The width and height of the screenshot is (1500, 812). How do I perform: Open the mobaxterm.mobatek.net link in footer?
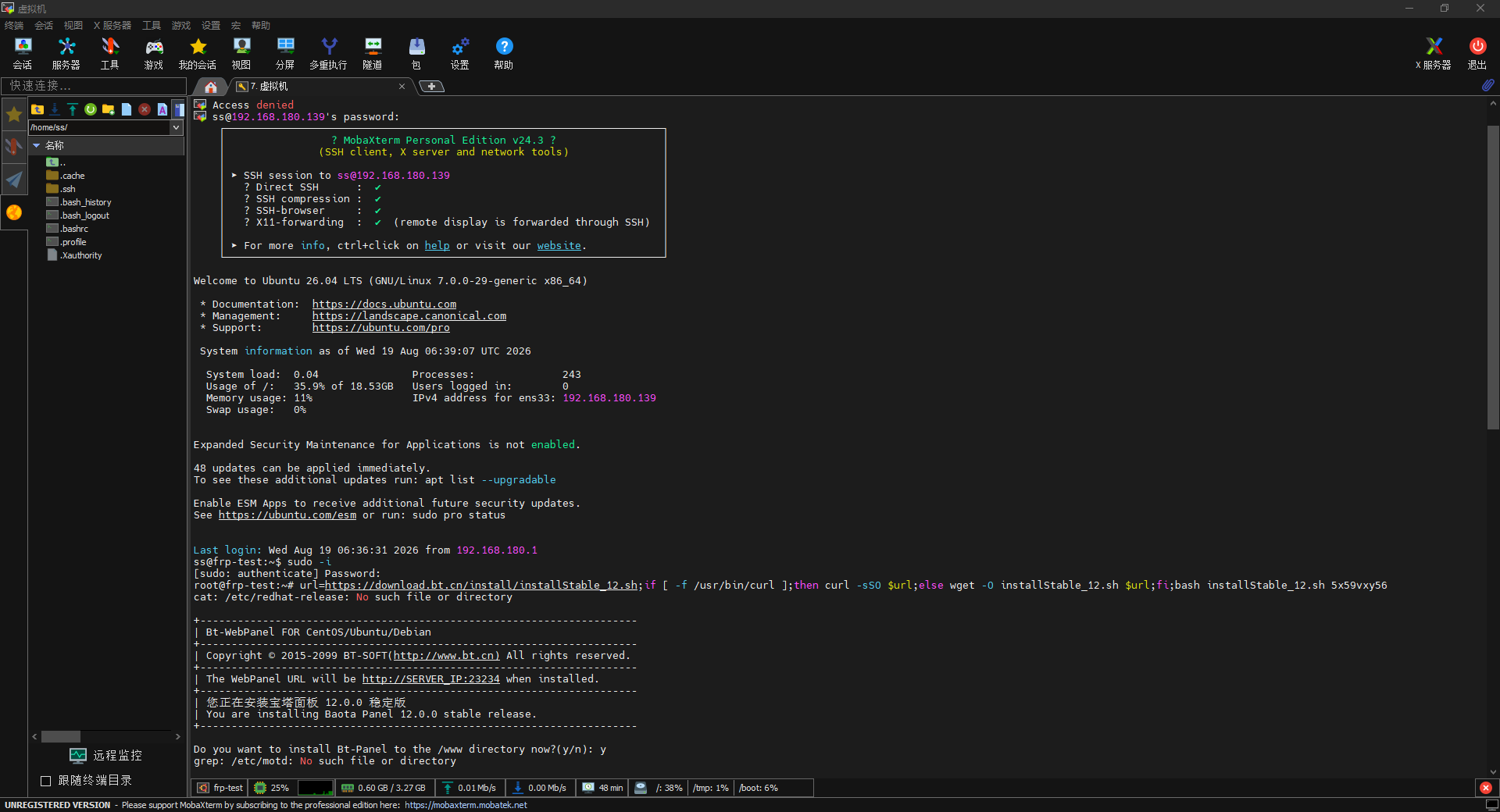[x=466, y=805]
